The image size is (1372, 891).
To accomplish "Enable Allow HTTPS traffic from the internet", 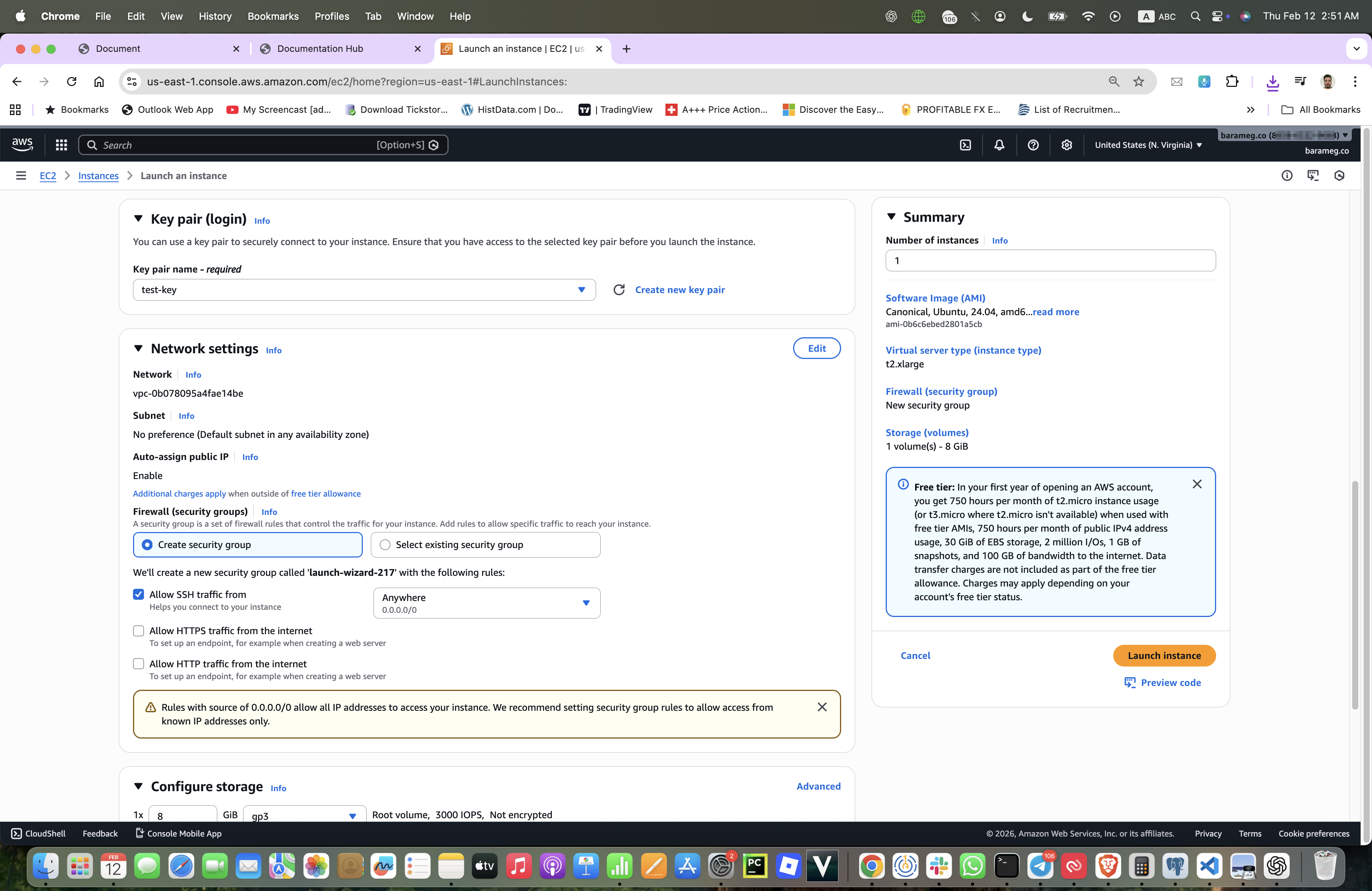I will click(x=138, y=631).
